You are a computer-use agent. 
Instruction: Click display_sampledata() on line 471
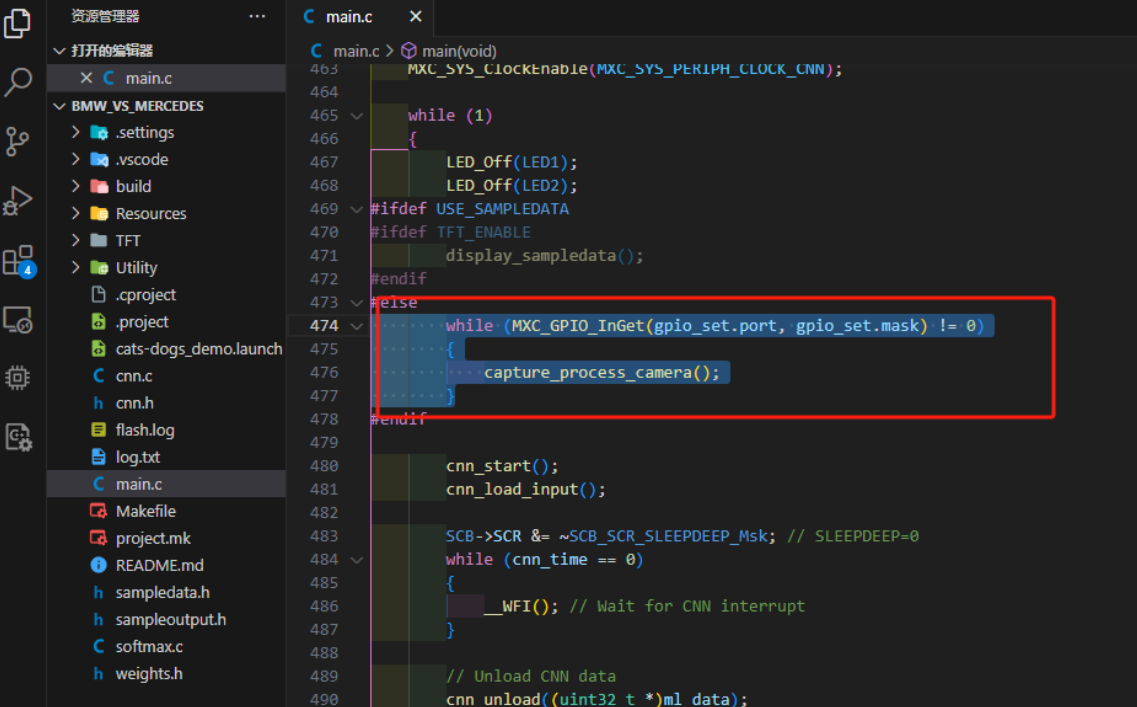pyautogui.click(x=545, y=256)
